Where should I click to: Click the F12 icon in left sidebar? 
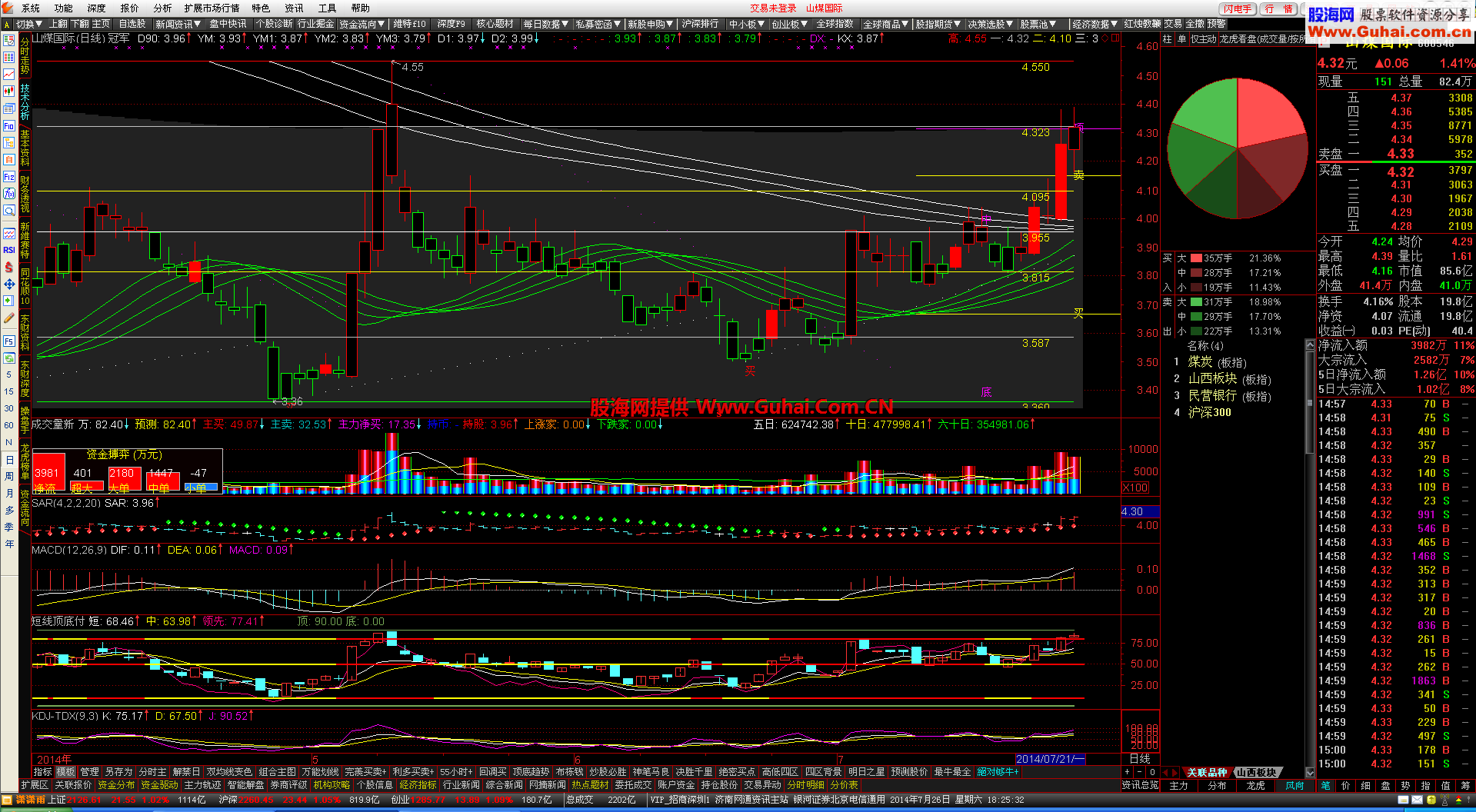(8, 177)
